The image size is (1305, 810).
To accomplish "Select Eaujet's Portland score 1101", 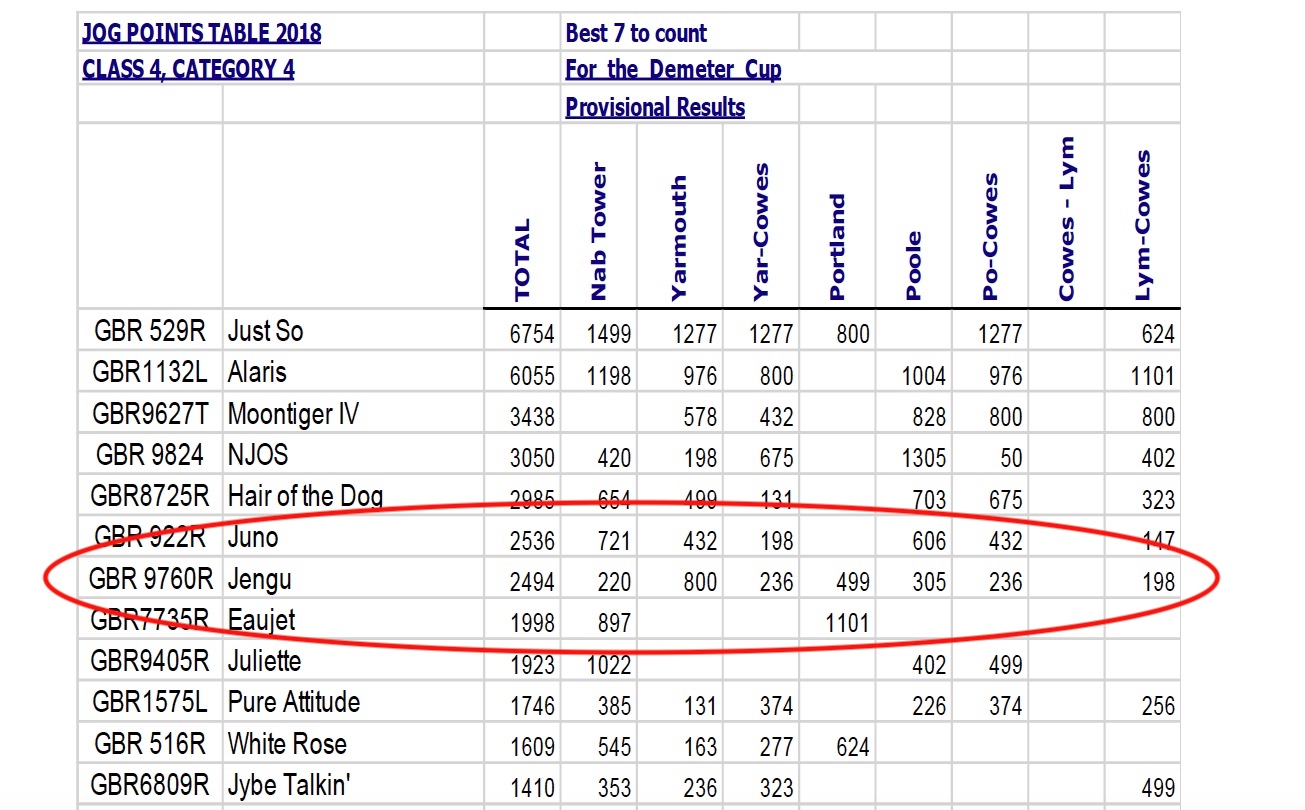I will click(x=846, y=623).
